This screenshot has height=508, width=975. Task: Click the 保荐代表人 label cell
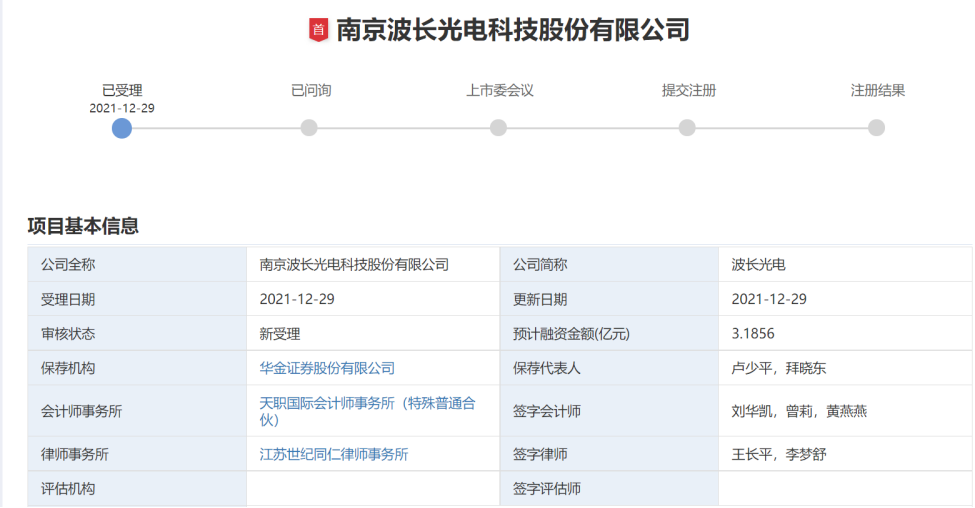[609, 368]
